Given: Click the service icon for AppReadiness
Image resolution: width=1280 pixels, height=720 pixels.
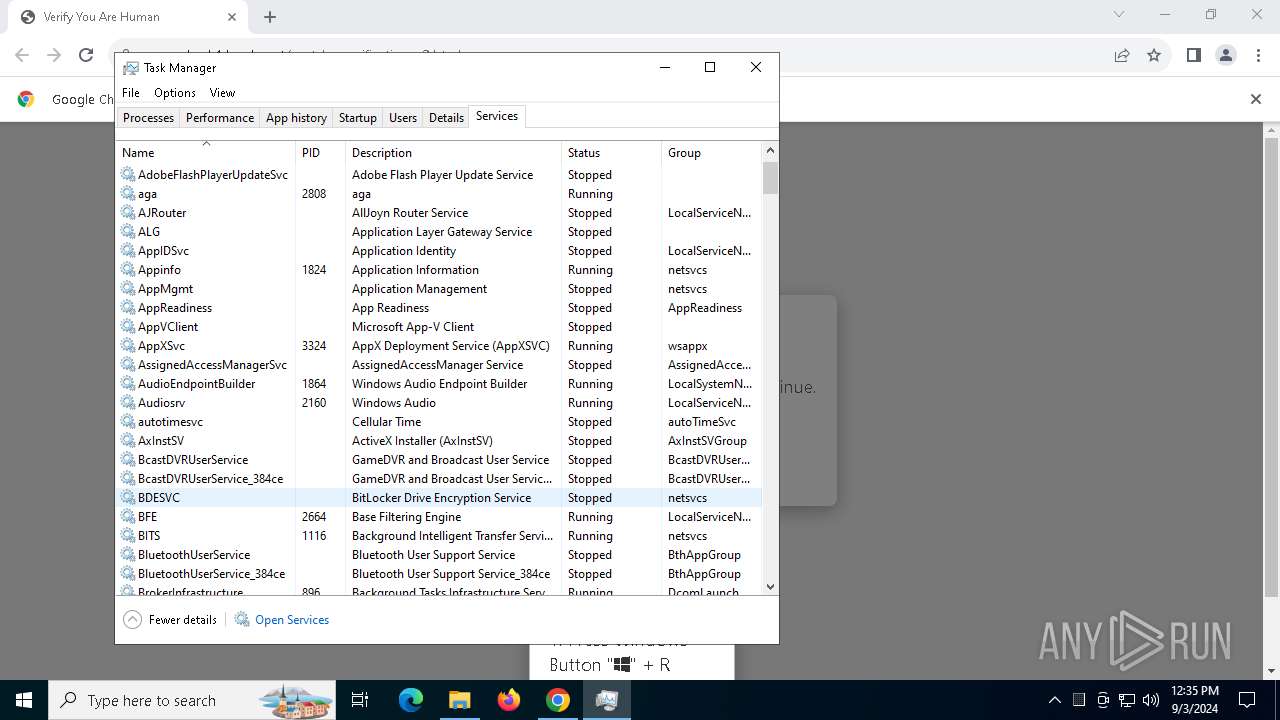Looking at the screenshot, I should tap(128, 307).
